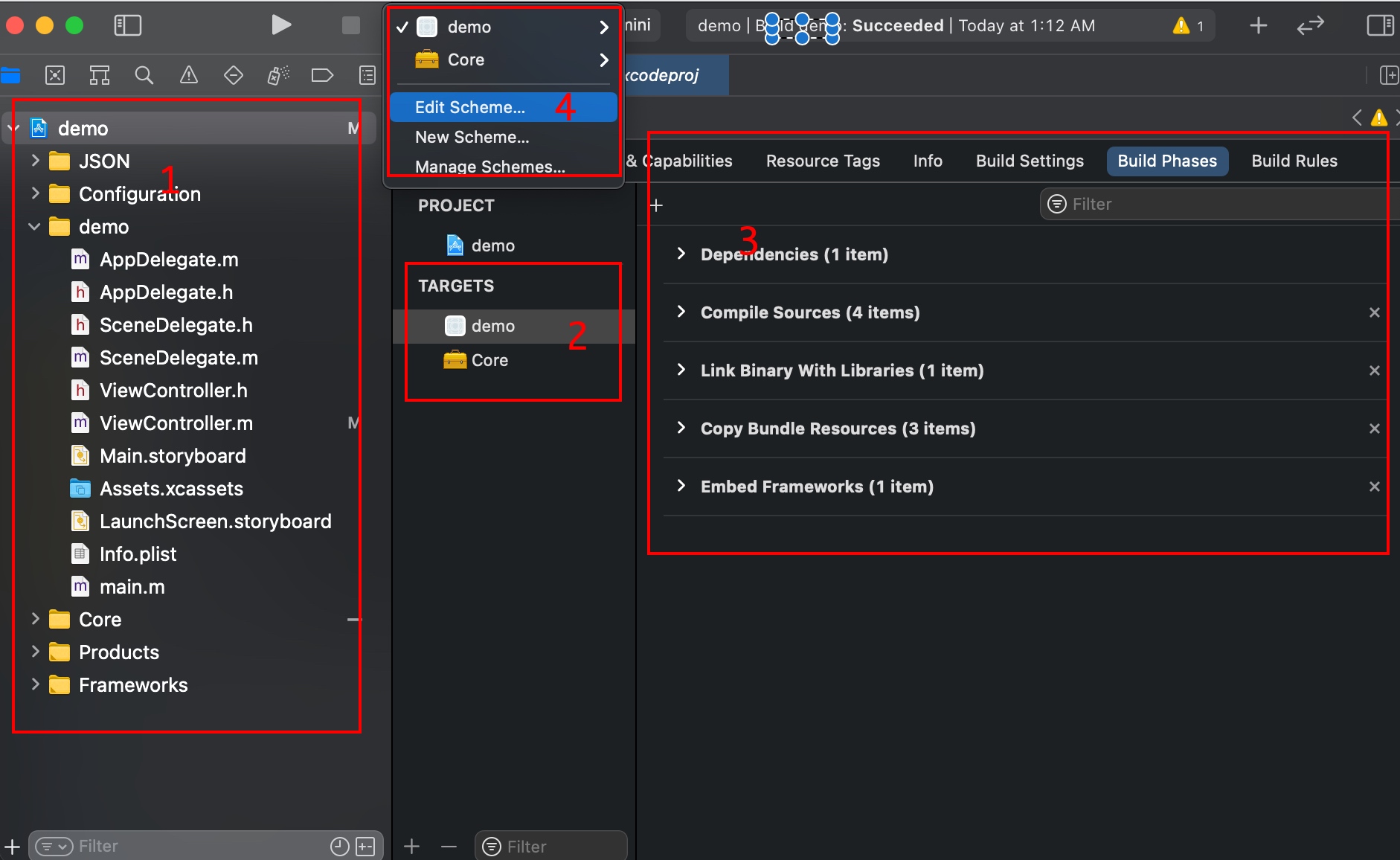Remove the Compile Sources phase

[x=1375, y=312]
